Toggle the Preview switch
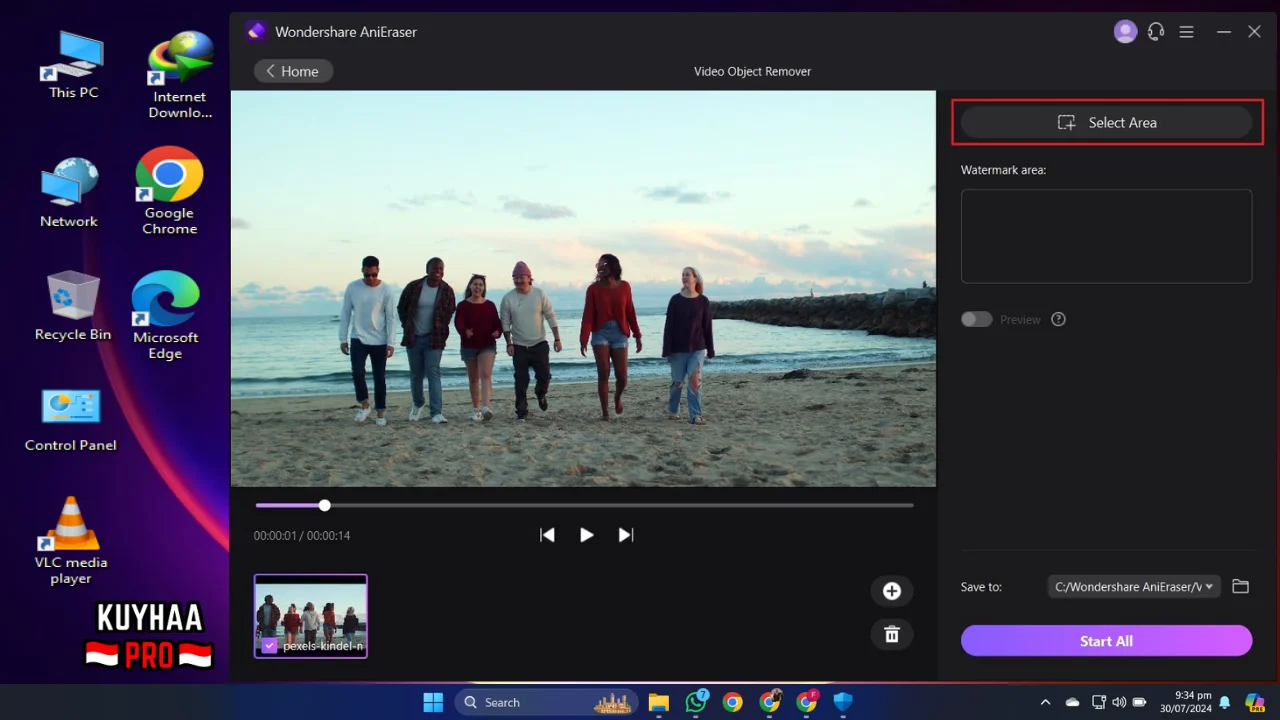The height and width of the screenshot is (720, 1280). (x=977, y=319)
